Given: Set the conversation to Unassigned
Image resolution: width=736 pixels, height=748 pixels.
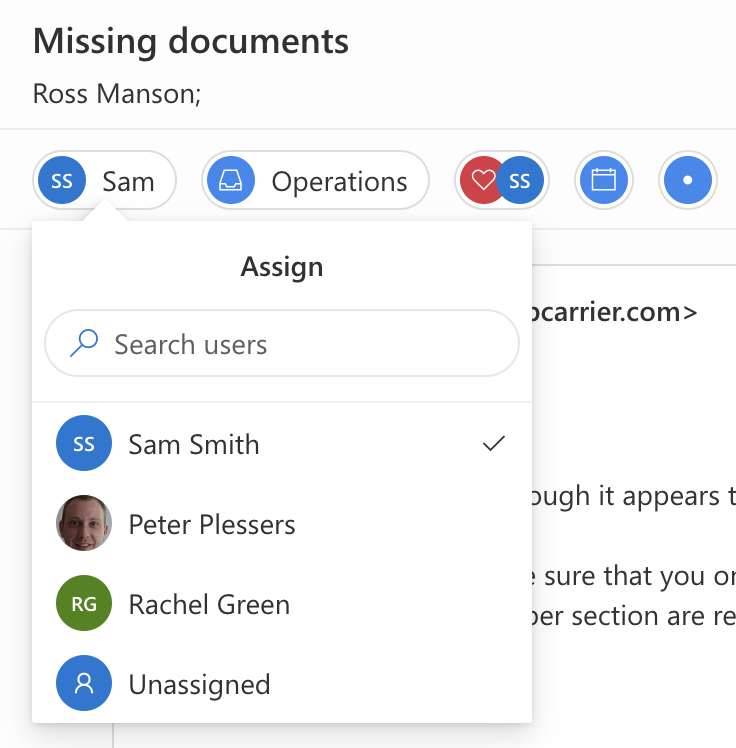Looking at the screenshot, I should tap(282, 683).
